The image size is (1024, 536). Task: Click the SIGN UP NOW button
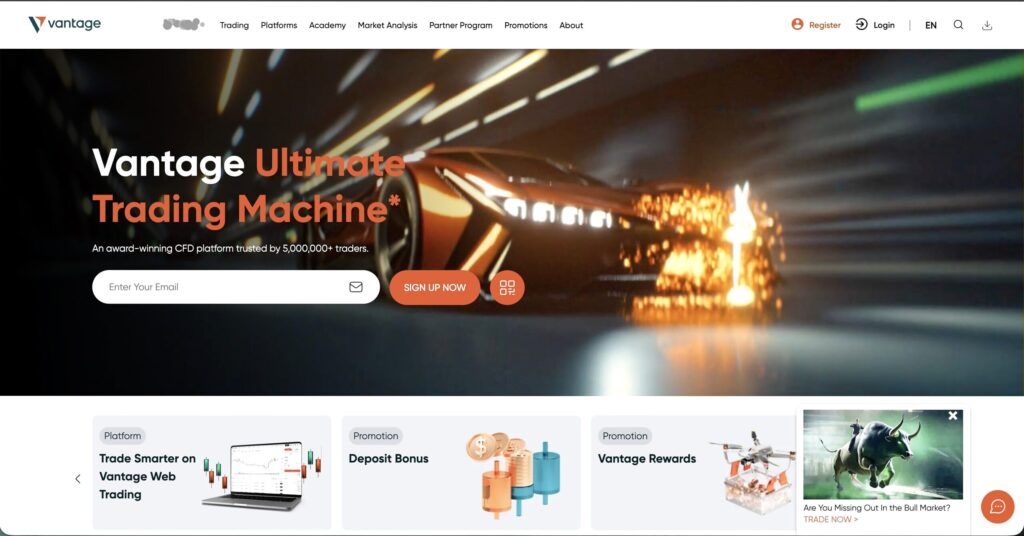point(434,287)
